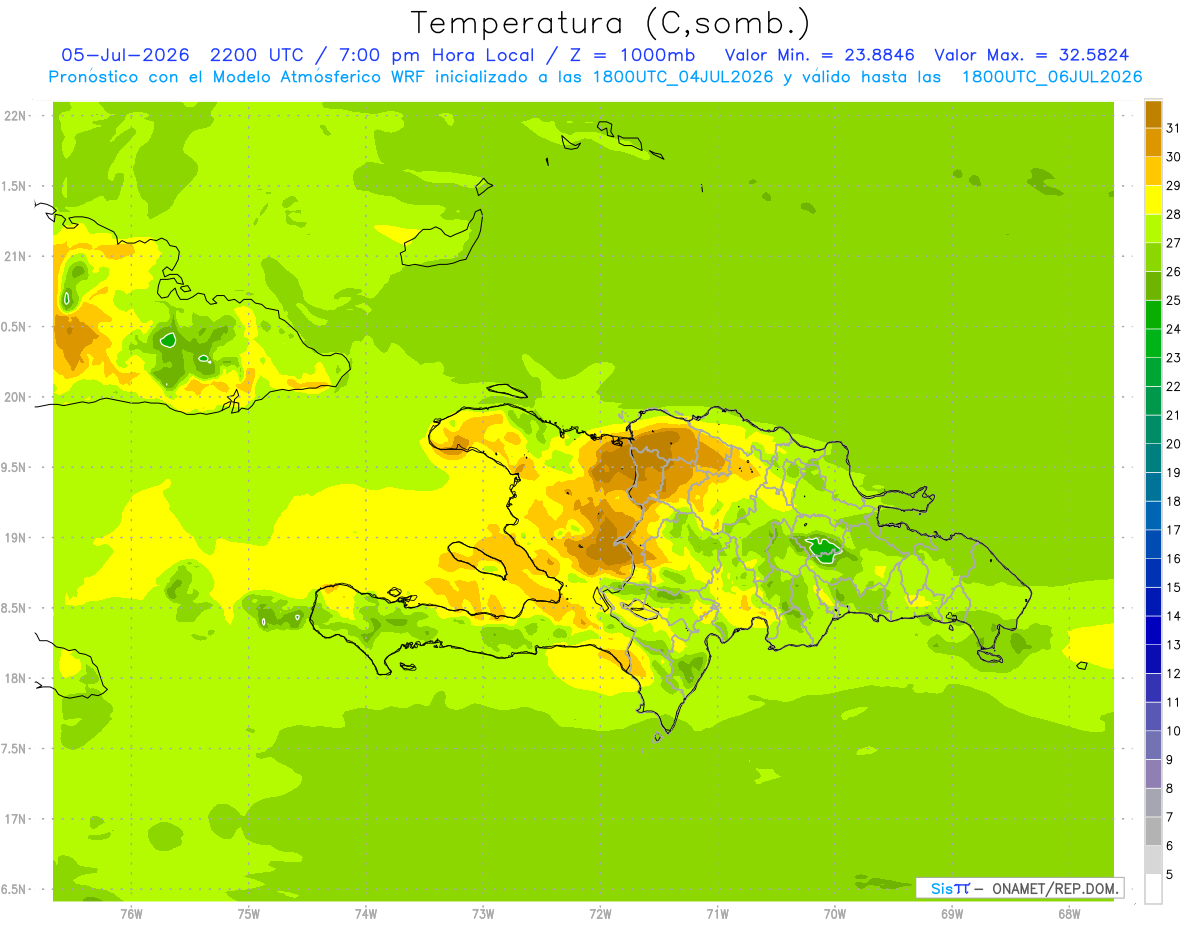This screenshot has height=927, width=1200.
Task: Click the '0.5N' latitude label
Action: point(15,327)
